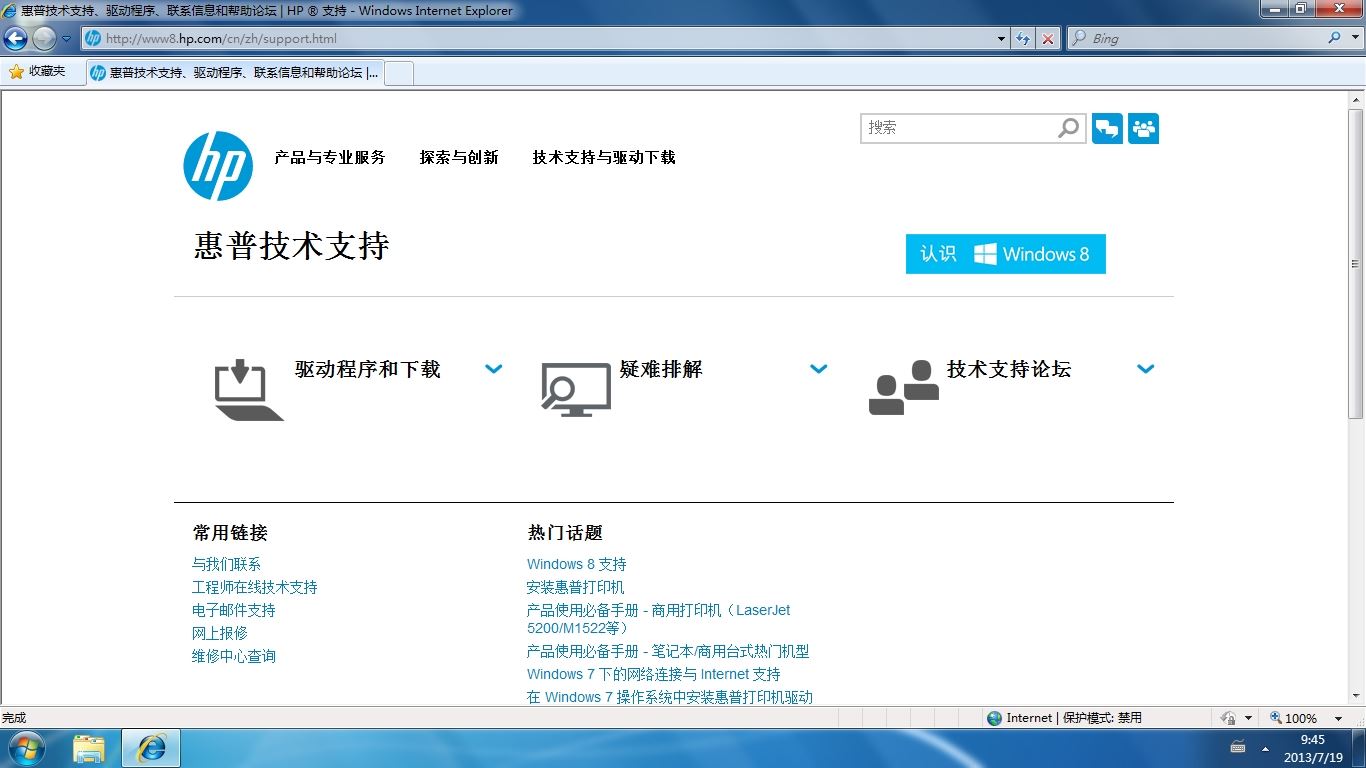This screenshot has height=768, width=1366.
Task: Open 产品与专业服务 menu
Action: [330, 157]
